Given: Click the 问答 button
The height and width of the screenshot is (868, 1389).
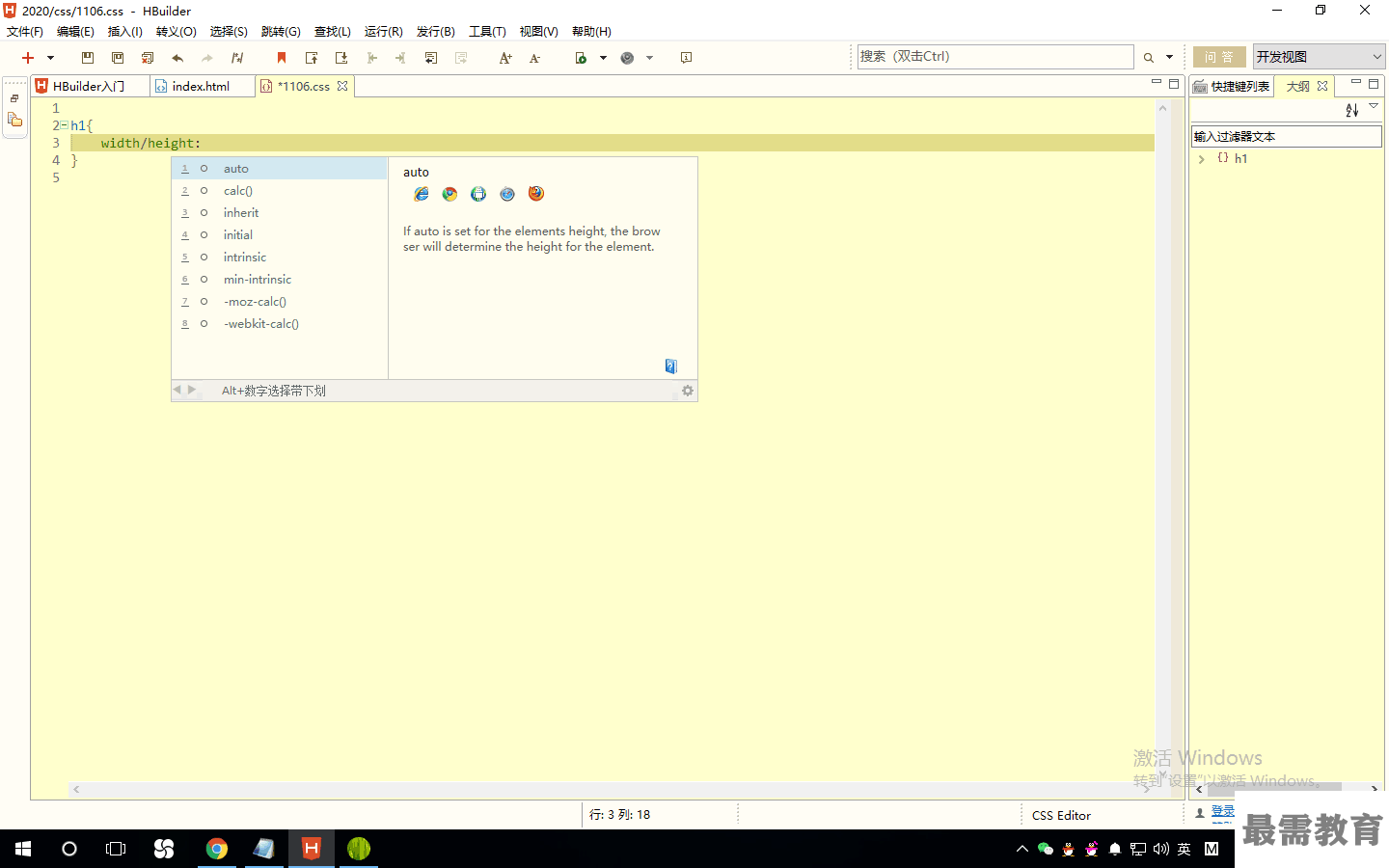Looking at the screenshot, I should (x=1219, y=57).
